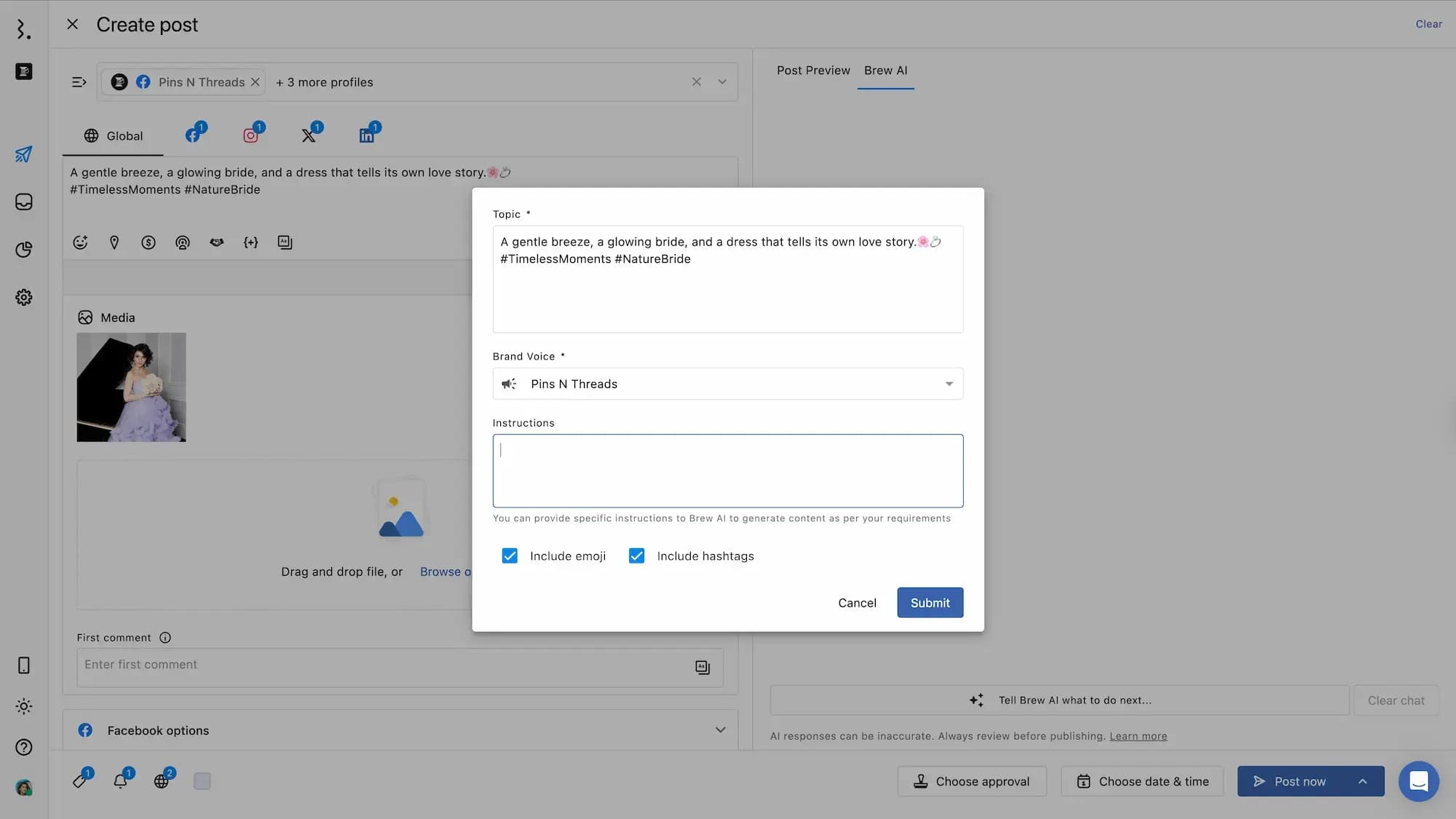
Task: Insert a variable using the {+} icon
Action: (251, 242)
